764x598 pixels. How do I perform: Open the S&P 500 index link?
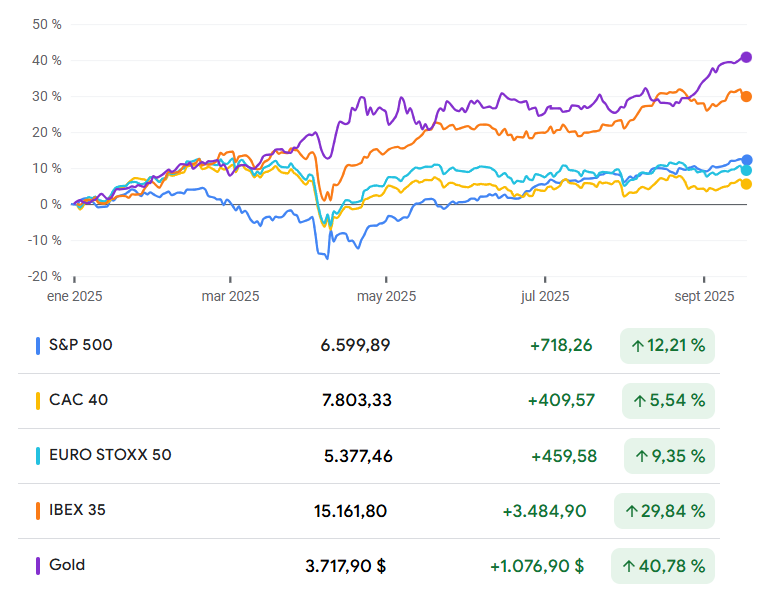point(81,345)
